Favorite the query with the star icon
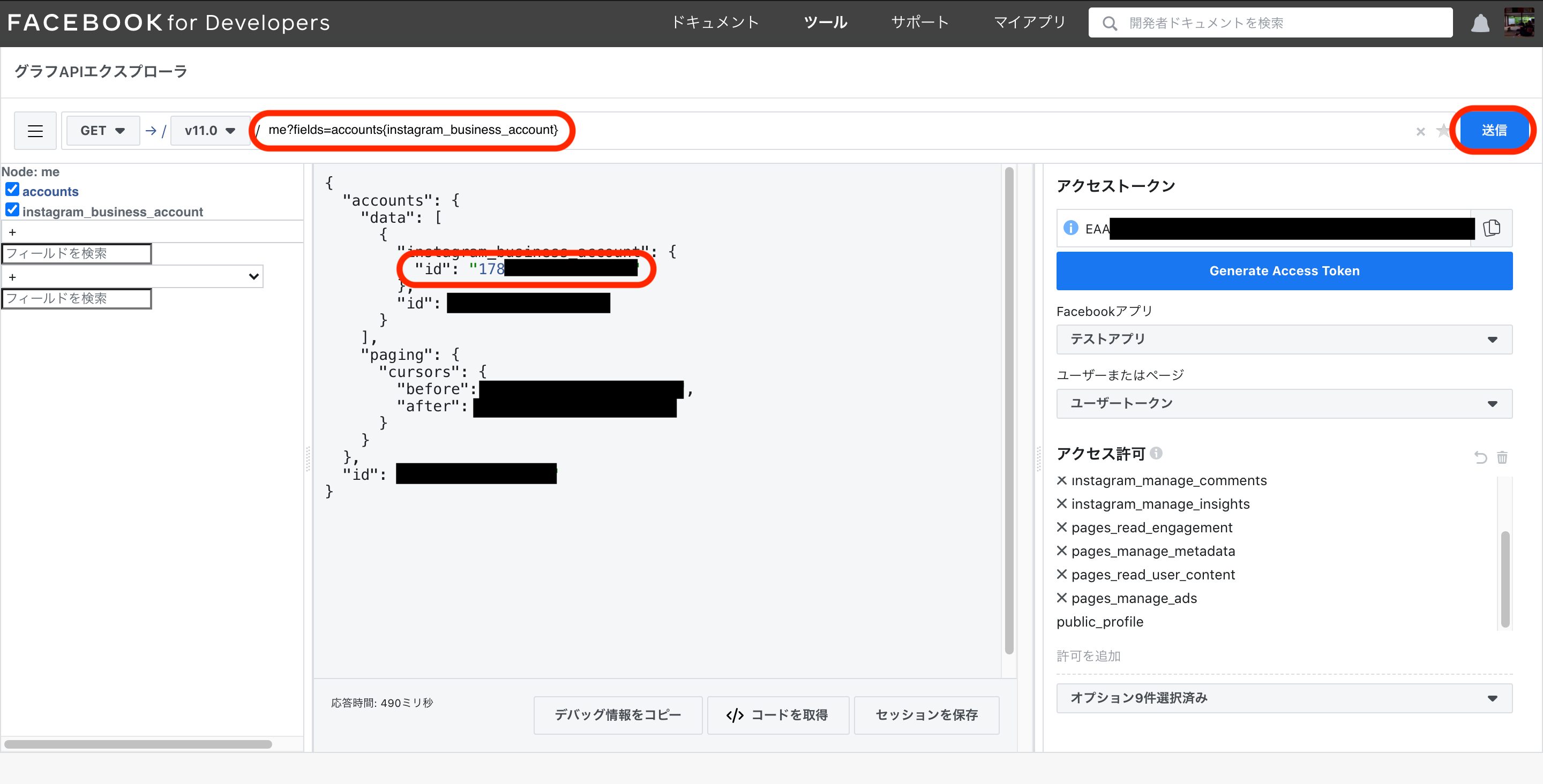This screenshot has width=1543, height=784. tap(1443, 130)
